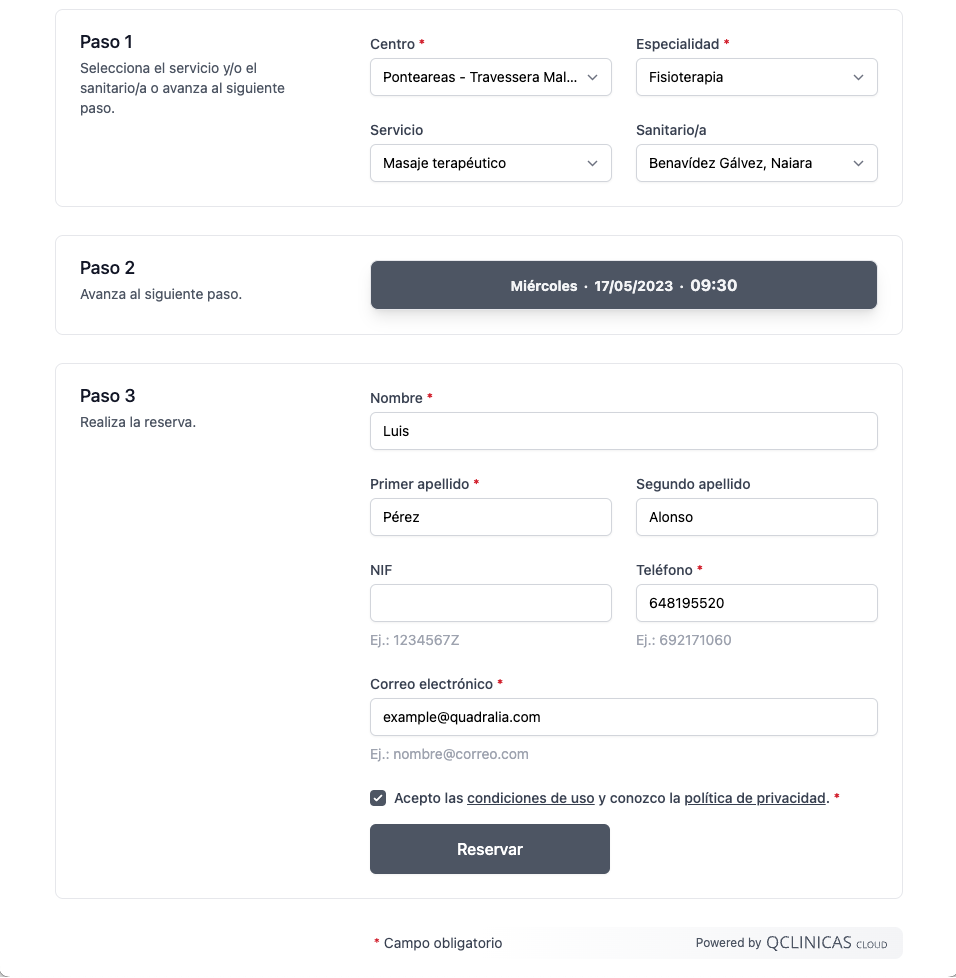The image size is (956, 978).
Task: Click the chevron arrow in Especialidad selector
Action: tap(858, 77)
